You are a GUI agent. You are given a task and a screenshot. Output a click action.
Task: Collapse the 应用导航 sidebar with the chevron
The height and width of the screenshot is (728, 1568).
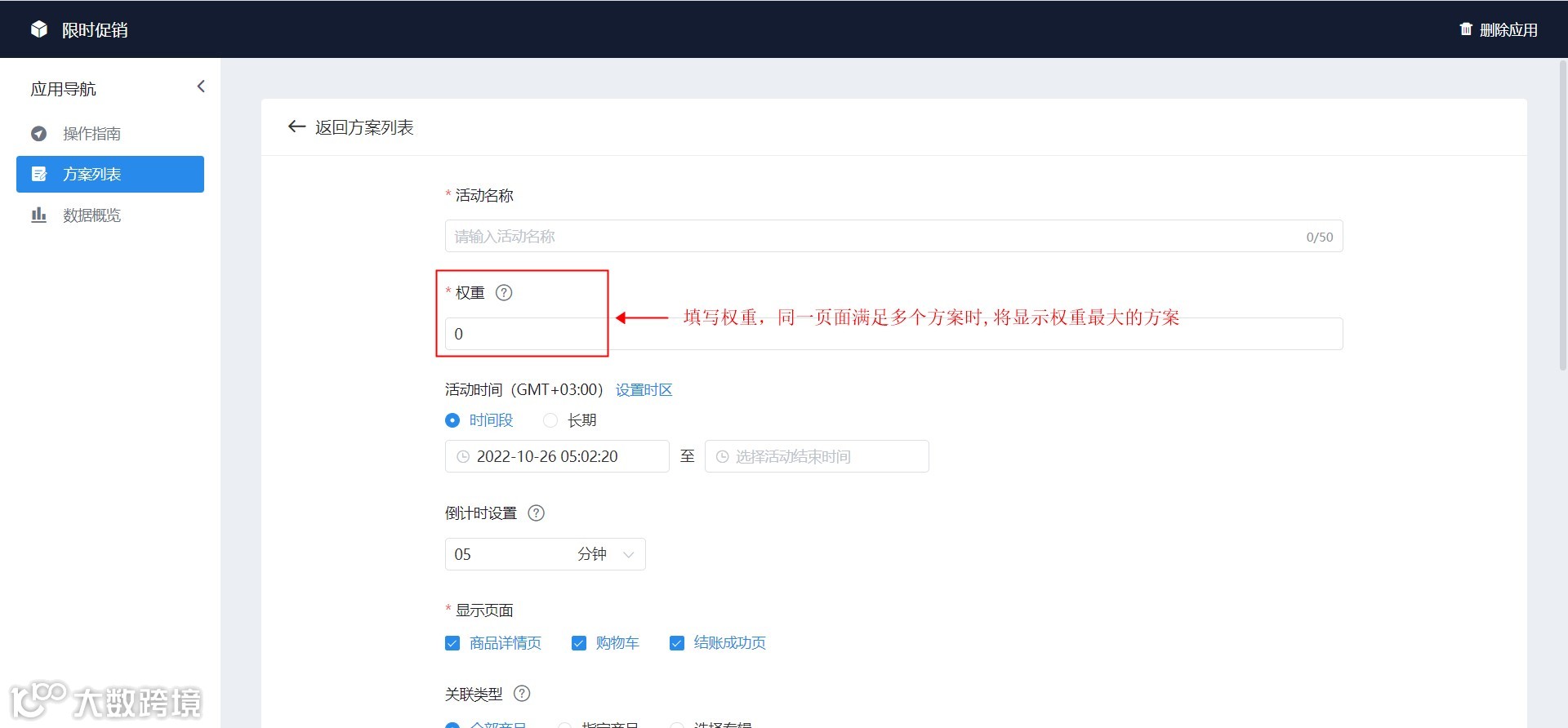pos(201,87)
